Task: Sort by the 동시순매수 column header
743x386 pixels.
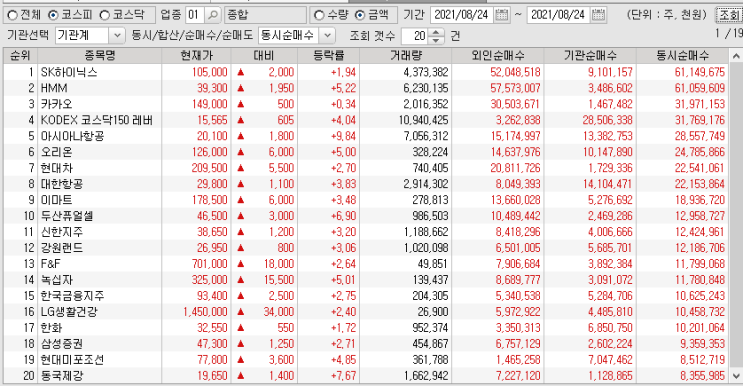Action: pyautogui.click(x=682, y=55)
